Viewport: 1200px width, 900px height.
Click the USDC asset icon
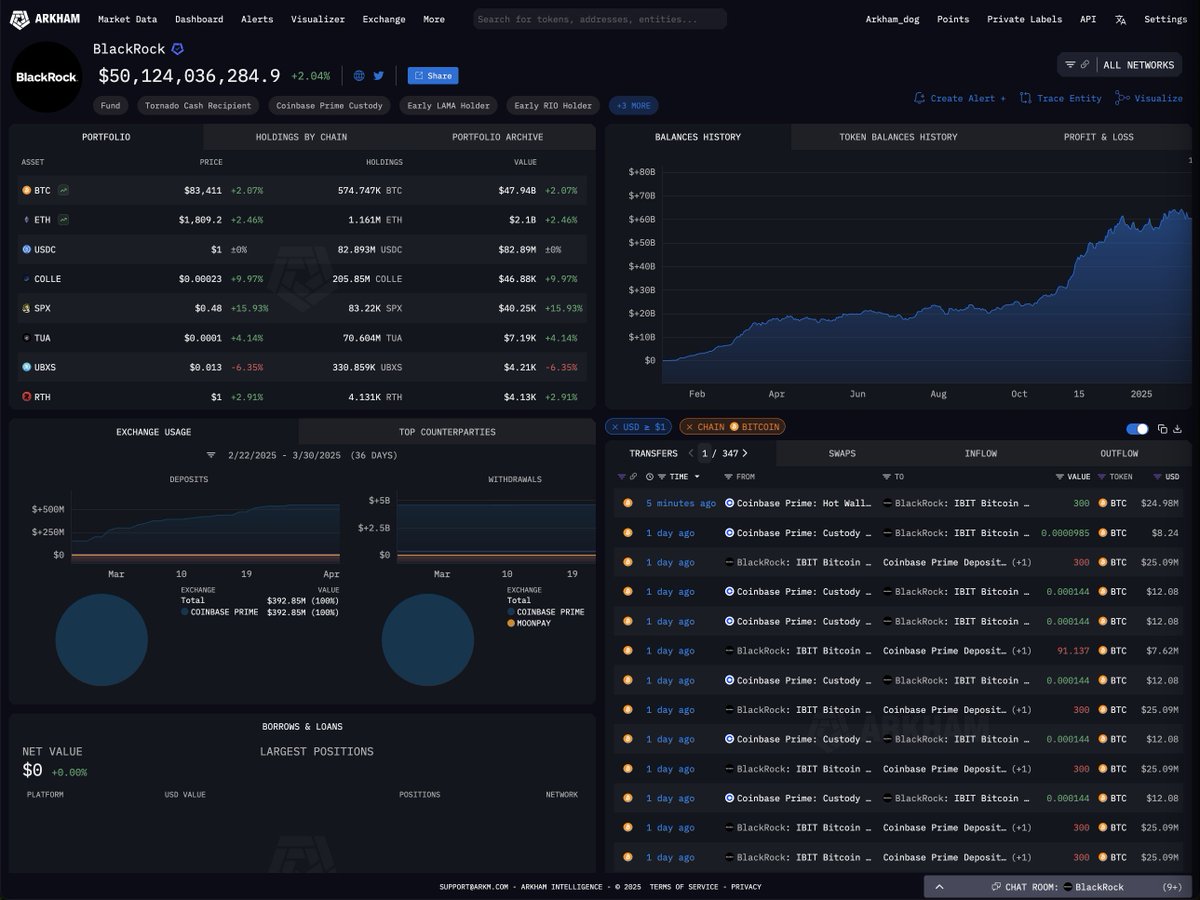pos(27,249)
